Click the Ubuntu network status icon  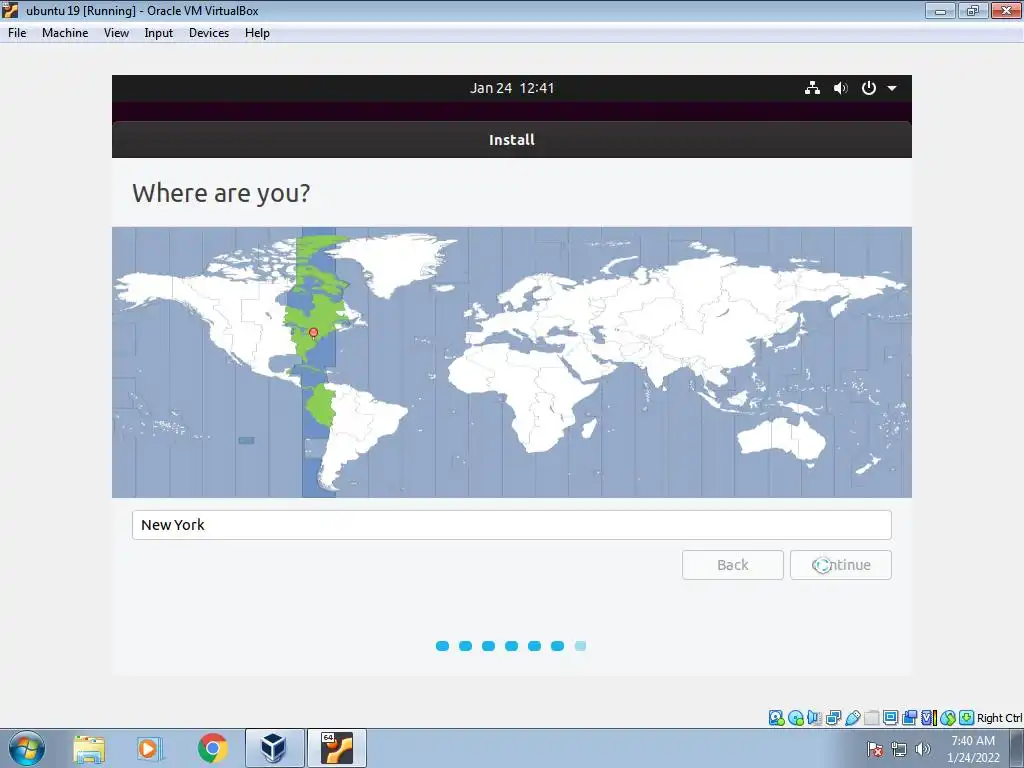[x=812, y=88]
